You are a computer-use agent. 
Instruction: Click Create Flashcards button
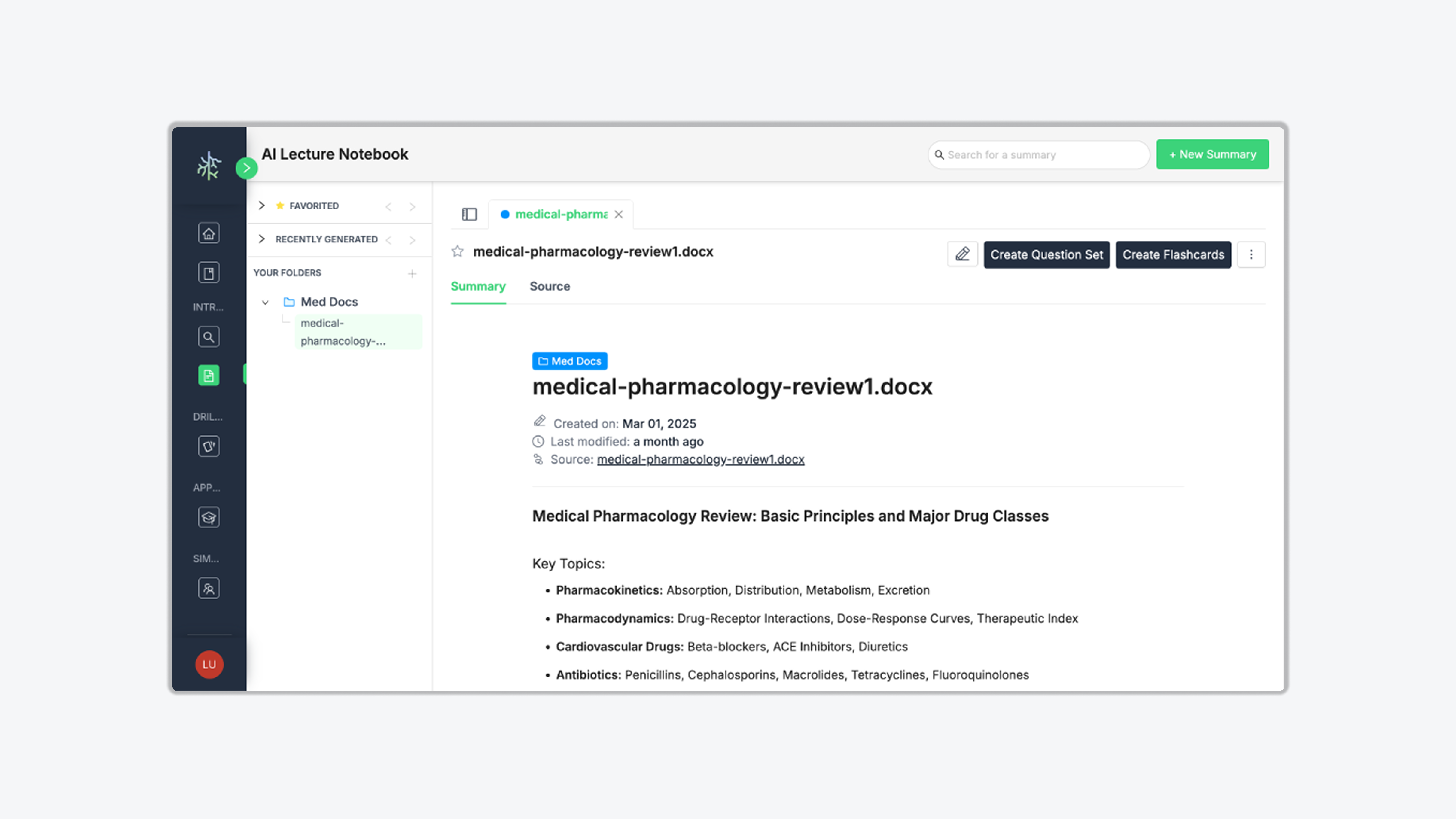1173,254
